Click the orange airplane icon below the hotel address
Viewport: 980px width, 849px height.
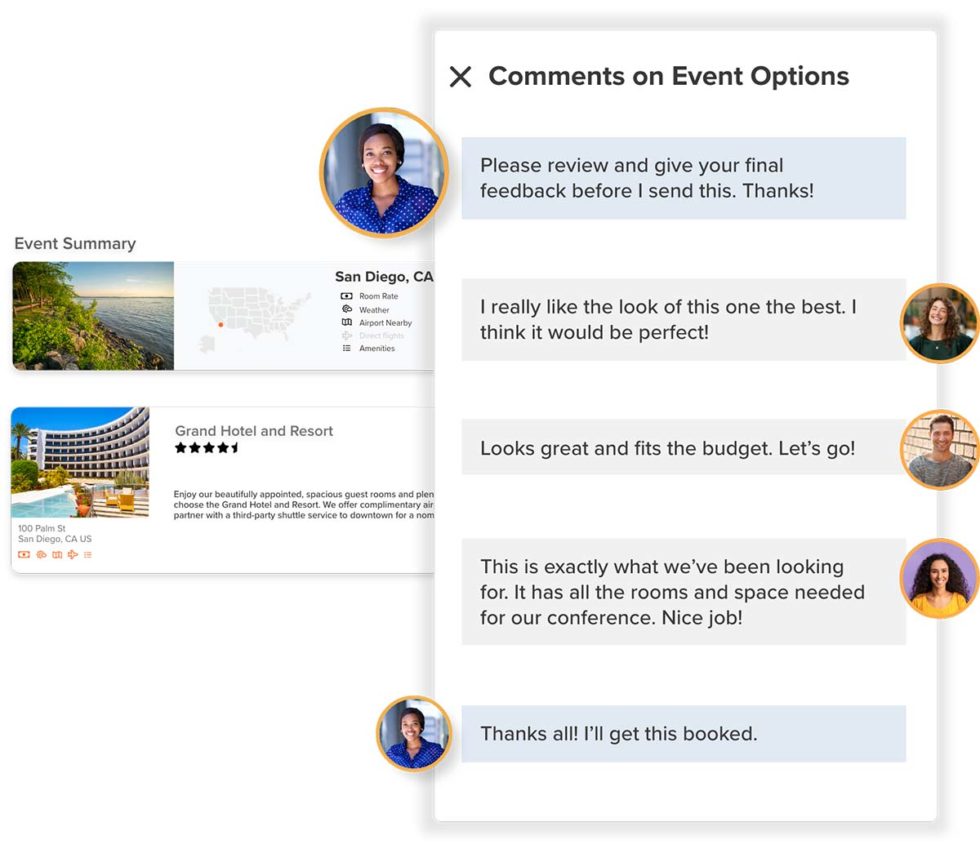click(x=72, y=554)
